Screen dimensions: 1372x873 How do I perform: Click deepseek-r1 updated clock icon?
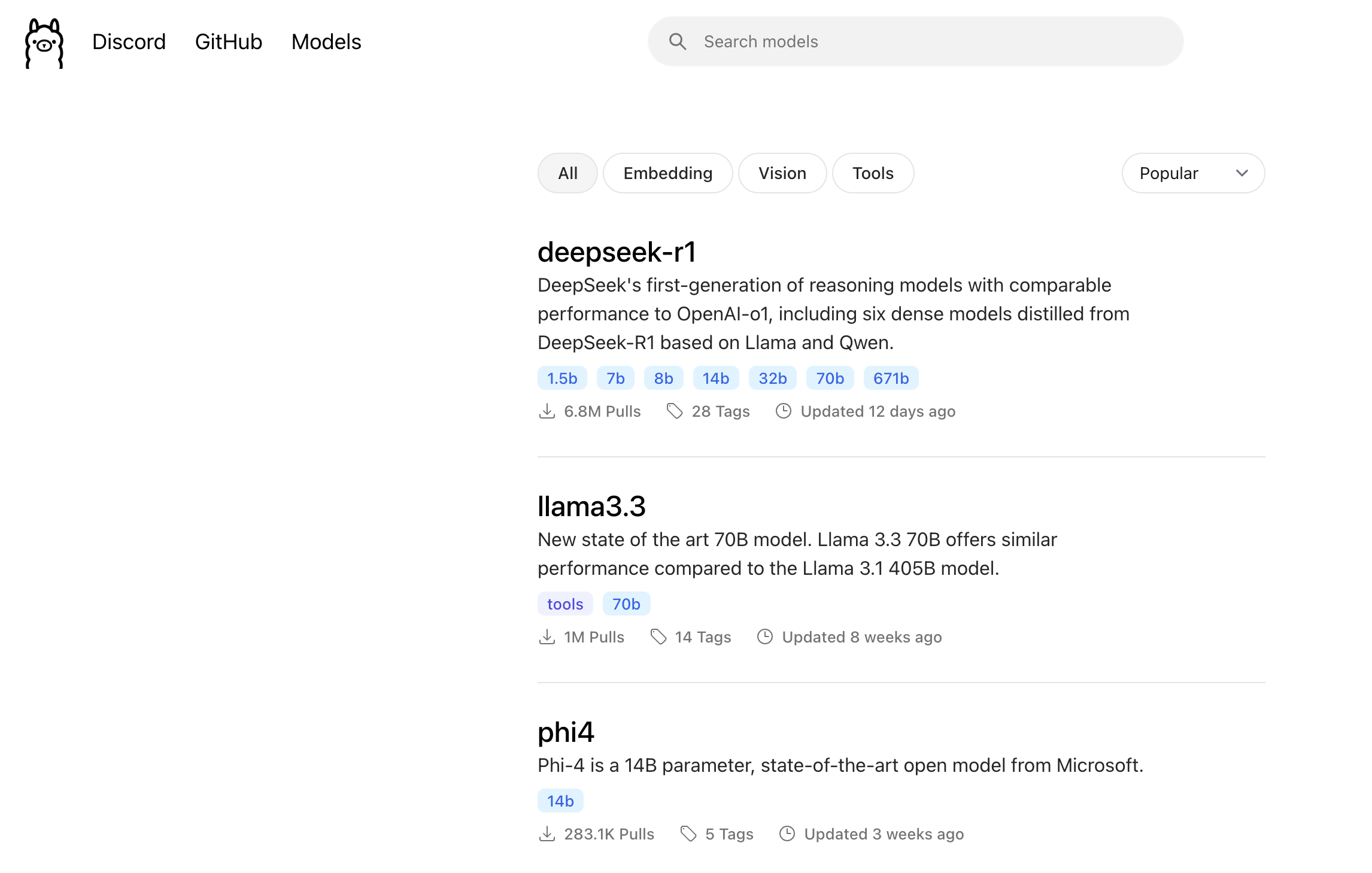click(x=784, y=411)
